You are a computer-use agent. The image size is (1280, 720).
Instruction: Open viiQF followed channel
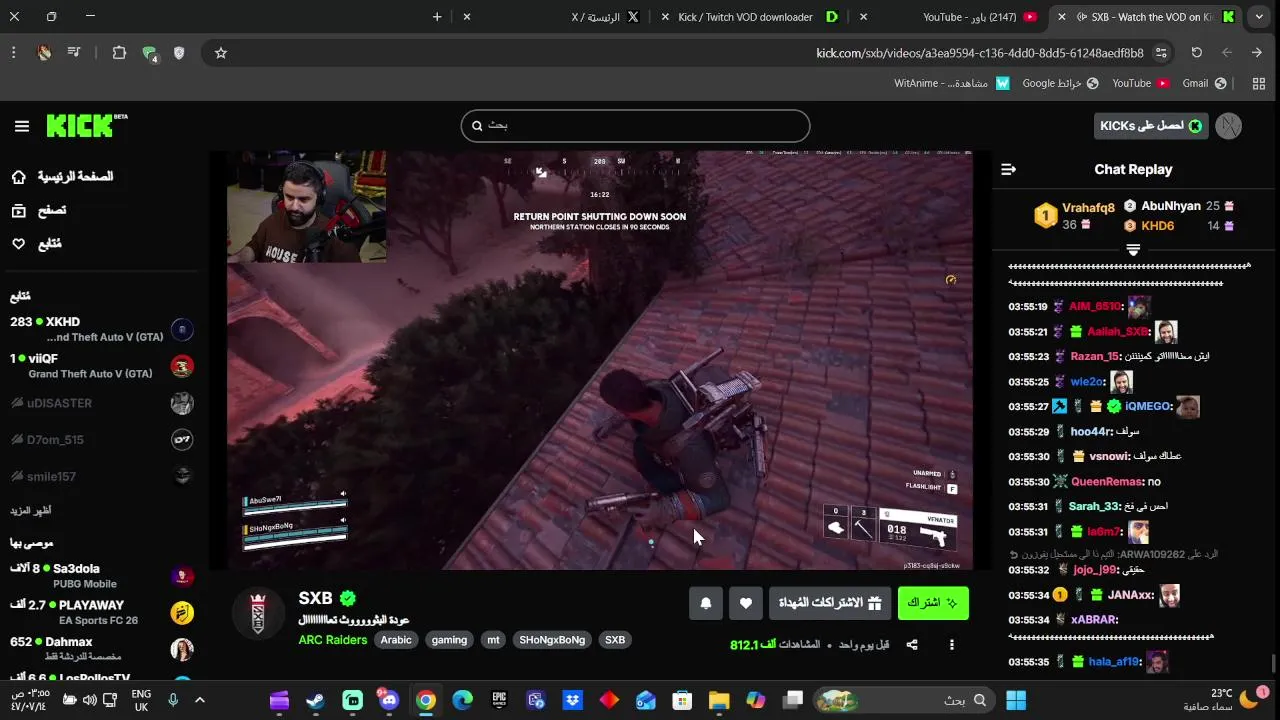click(100, 366)
